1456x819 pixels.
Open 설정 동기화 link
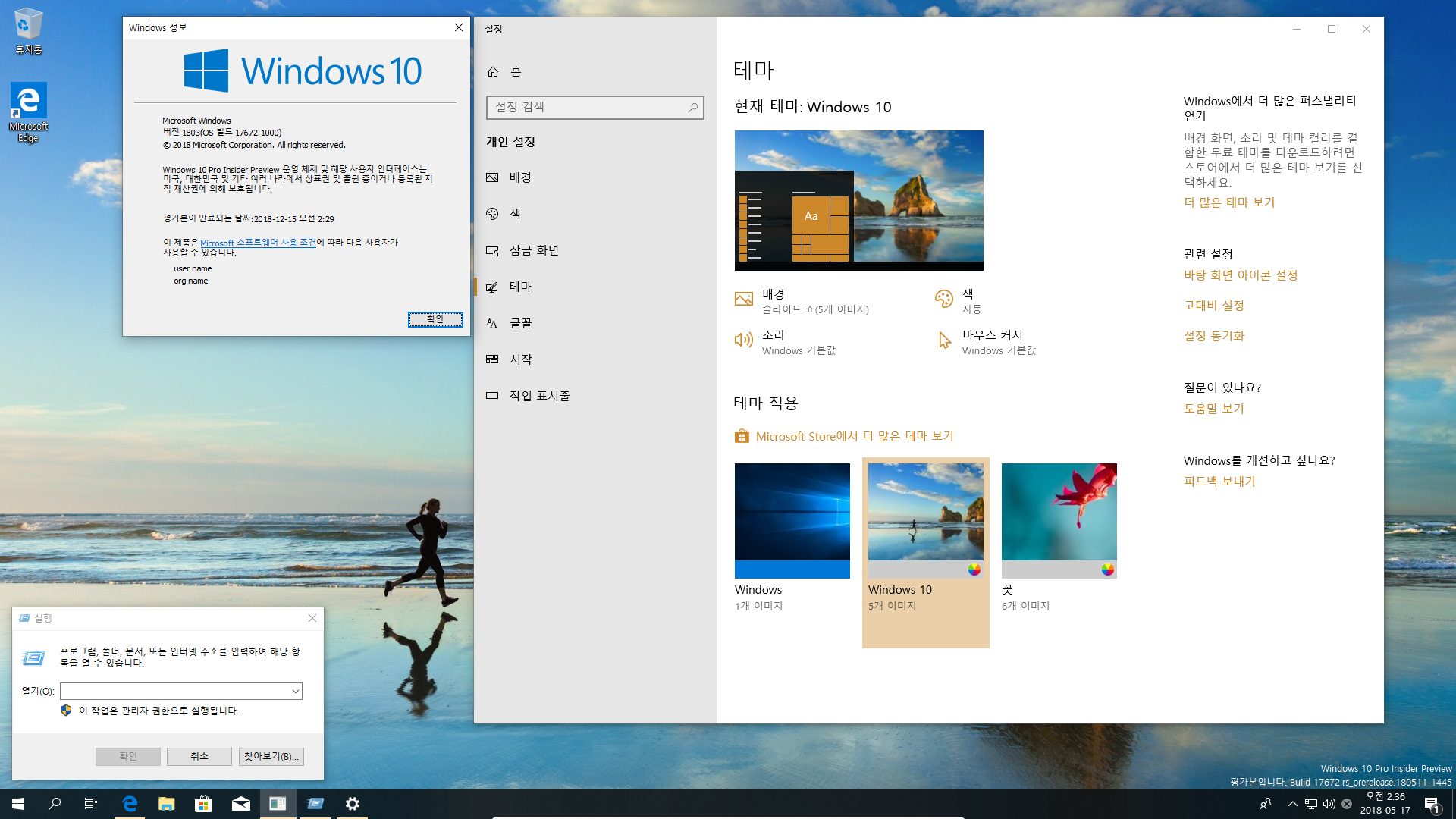[1214, 336]
